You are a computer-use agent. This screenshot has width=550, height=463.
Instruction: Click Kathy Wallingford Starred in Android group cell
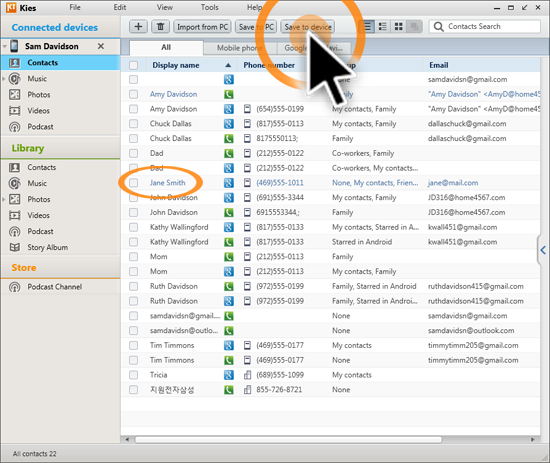pyautogui.click(x=362, y=242)
